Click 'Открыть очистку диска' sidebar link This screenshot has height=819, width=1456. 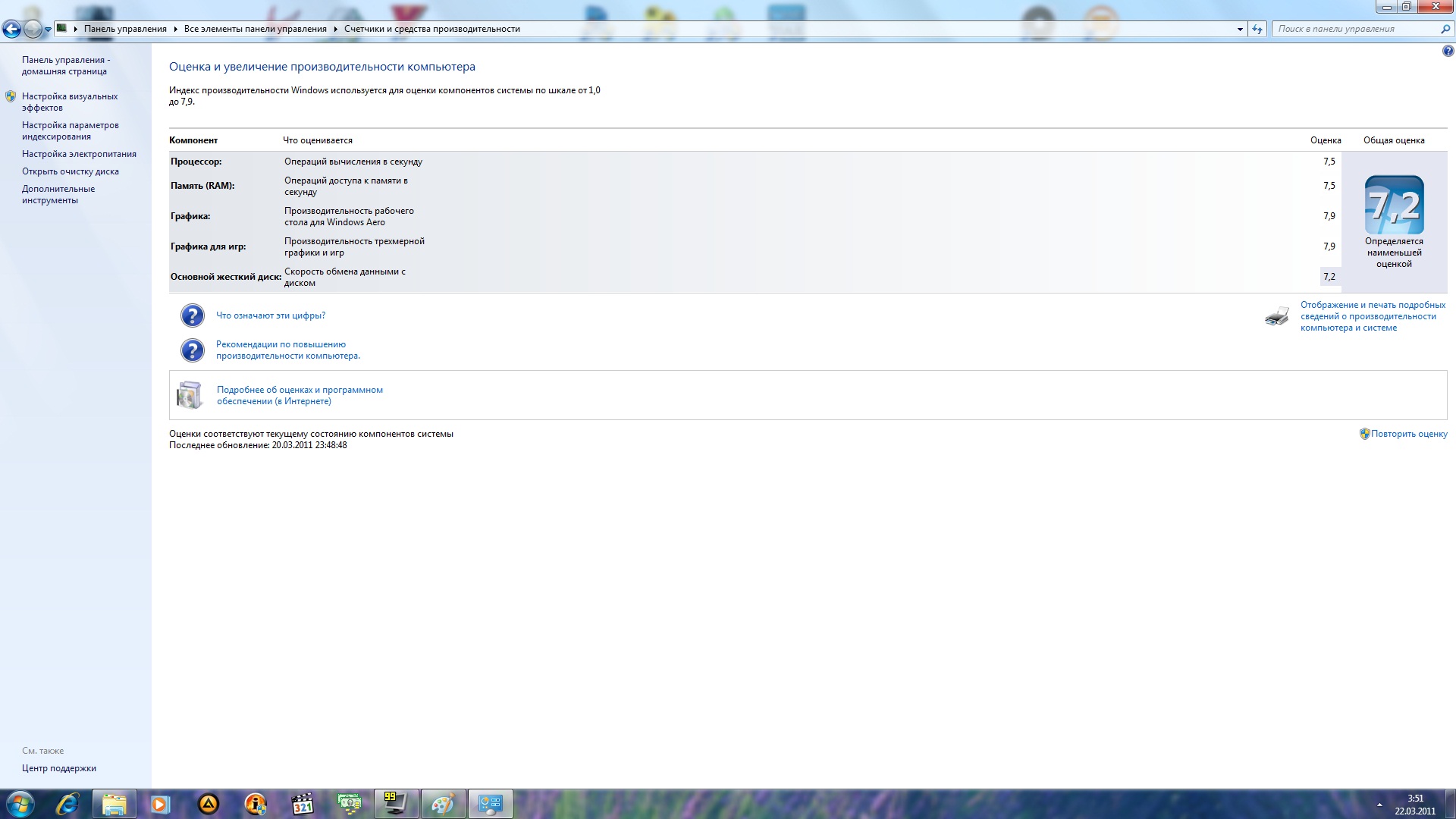point(71,171)
